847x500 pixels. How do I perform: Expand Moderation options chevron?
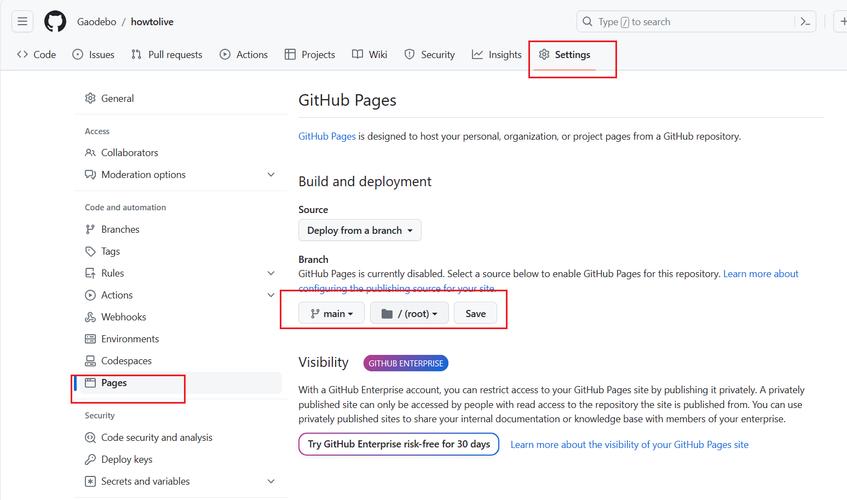tap(271, 174)
